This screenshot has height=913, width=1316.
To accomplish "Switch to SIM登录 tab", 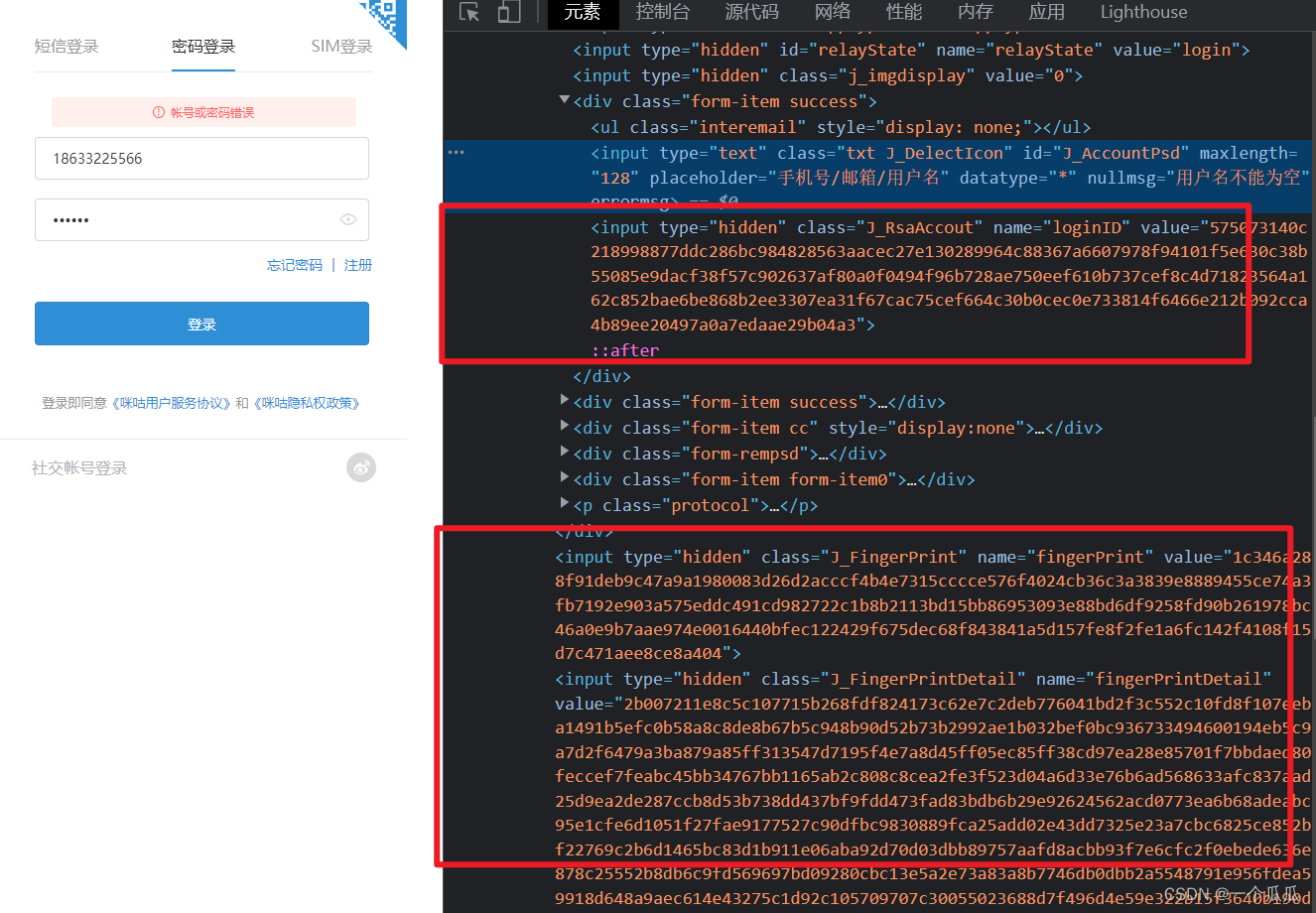I will pos(341,47).
